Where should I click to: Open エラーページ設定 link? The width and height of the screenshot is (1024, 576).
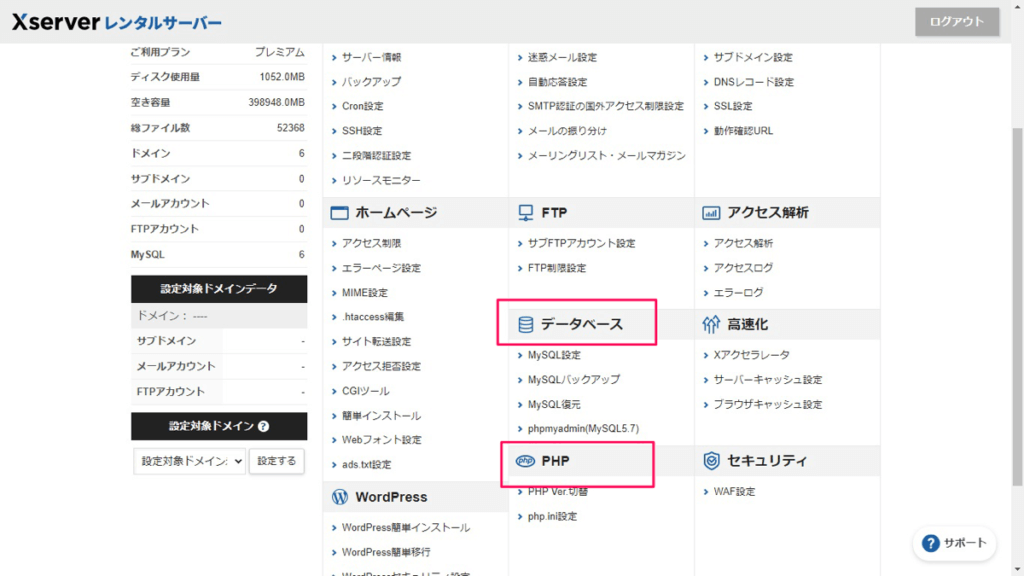pyautogui.click(x=381, y=268)
